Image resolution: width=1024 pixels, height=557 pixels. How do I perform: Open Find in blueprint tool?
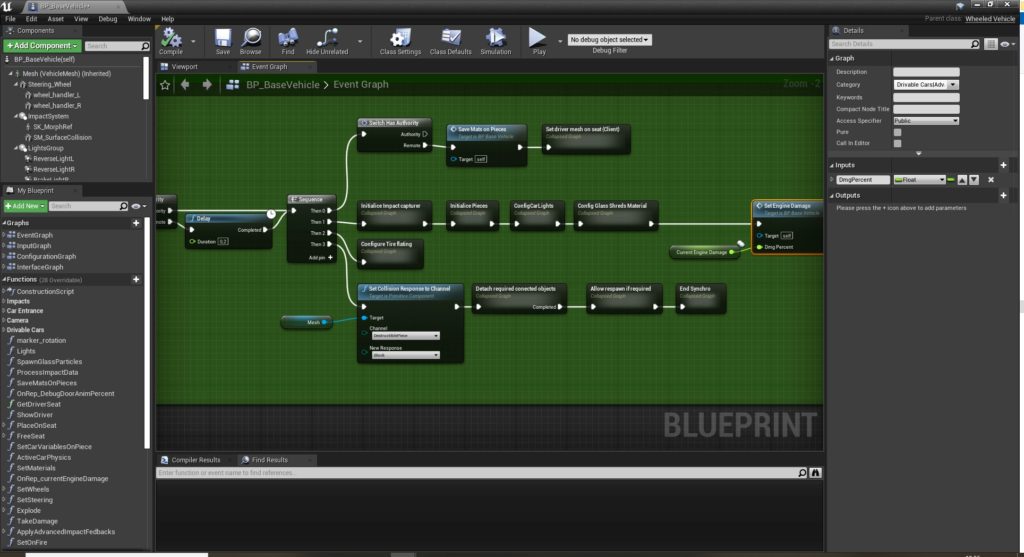(x=287, y=41)
